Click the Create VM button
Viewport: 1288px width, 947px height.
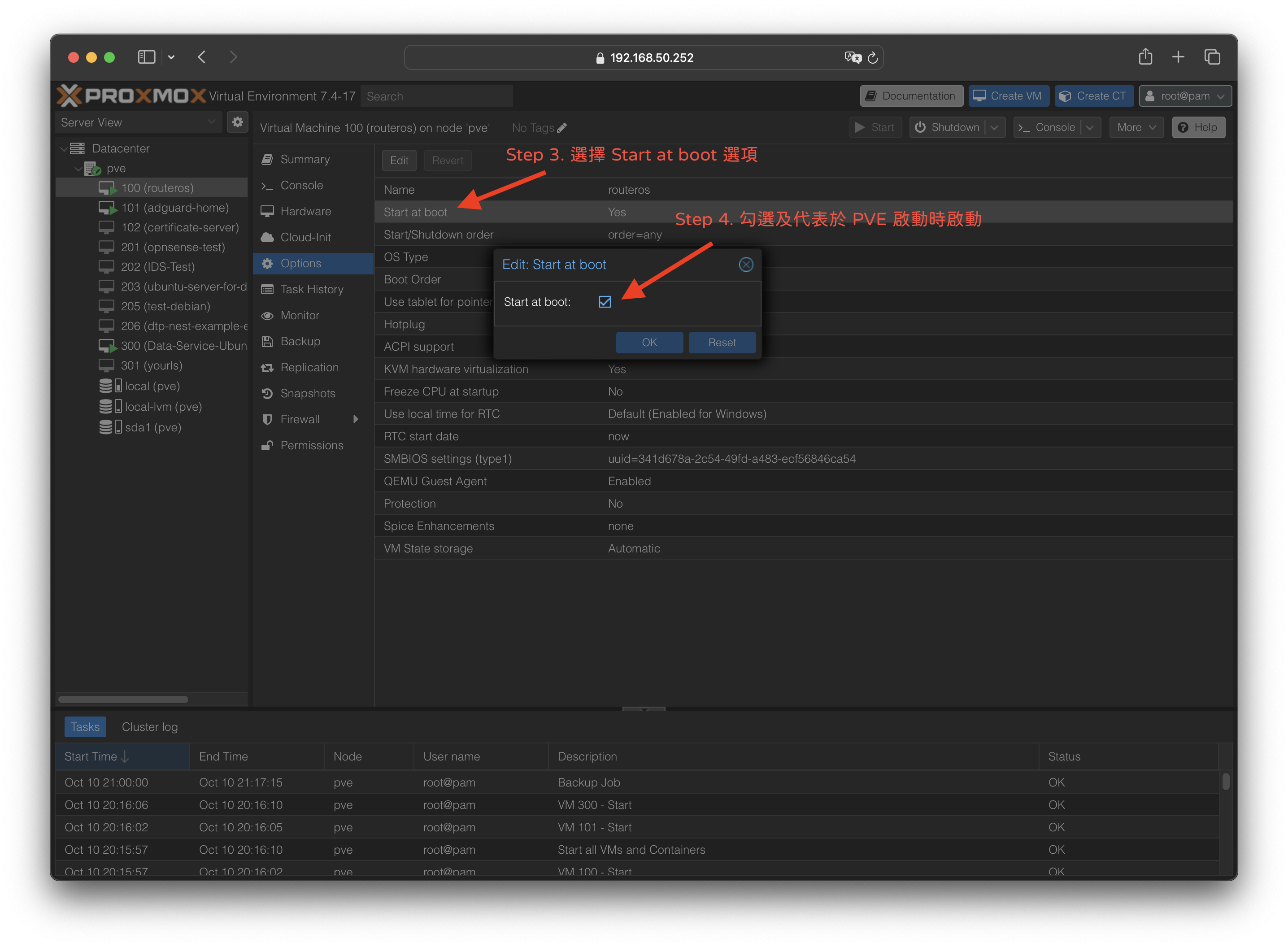tap(1008, 96)
